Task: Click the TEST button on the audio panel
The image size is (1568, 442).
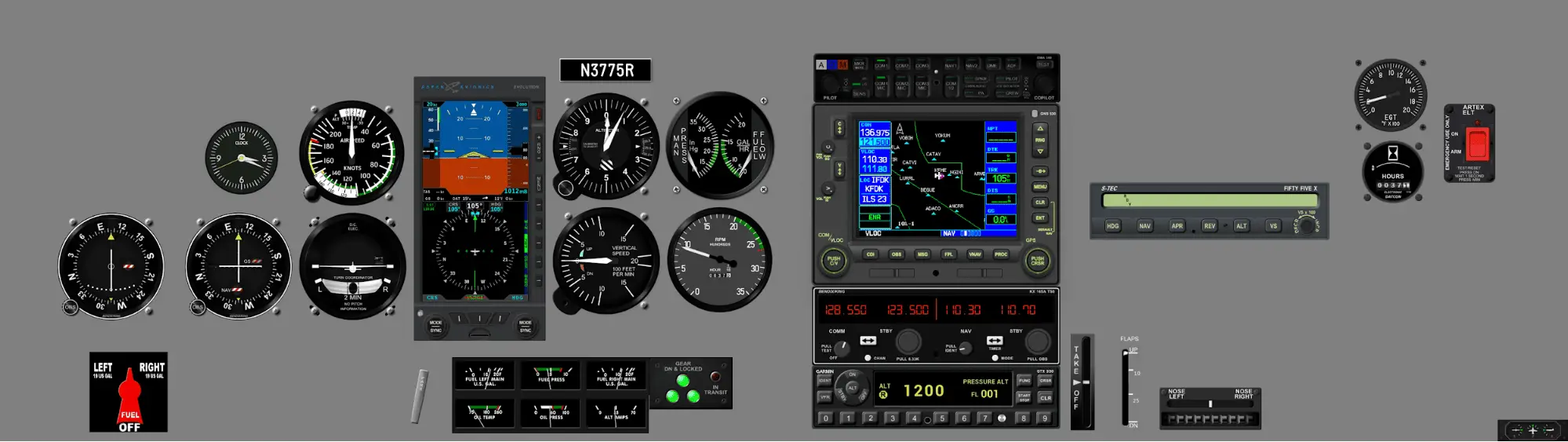Action: pyautogui.click(x=1044, y=64)
